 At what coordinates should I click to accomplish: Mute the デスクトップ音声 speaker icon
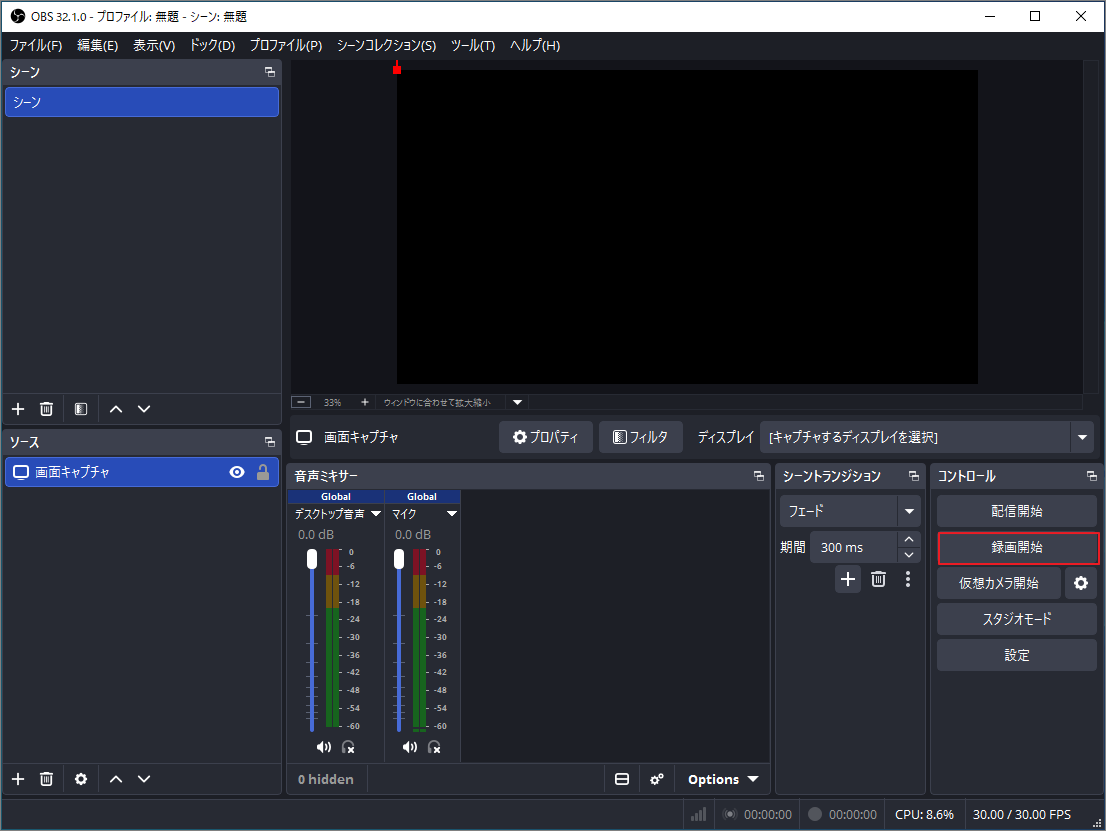(x=323, y=746)
